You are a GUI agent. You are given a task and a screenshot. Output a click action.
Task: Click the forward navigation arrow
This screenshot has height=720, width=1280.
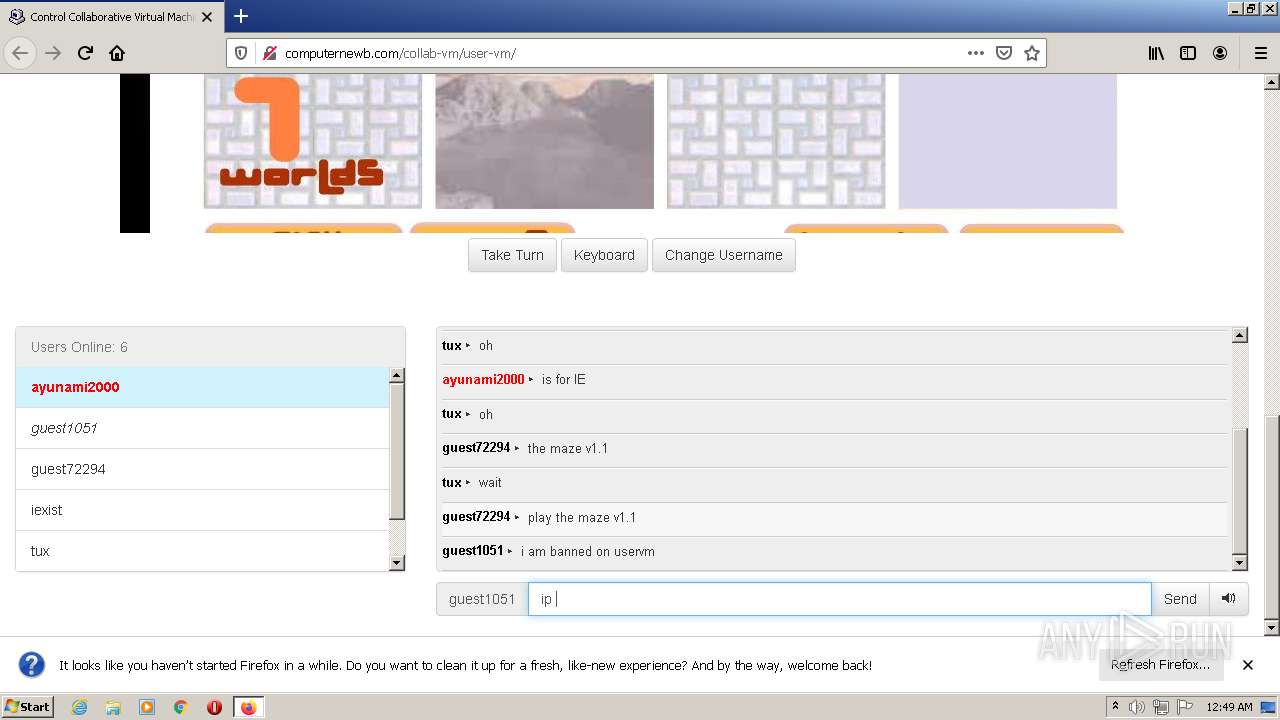click(54, 53)
